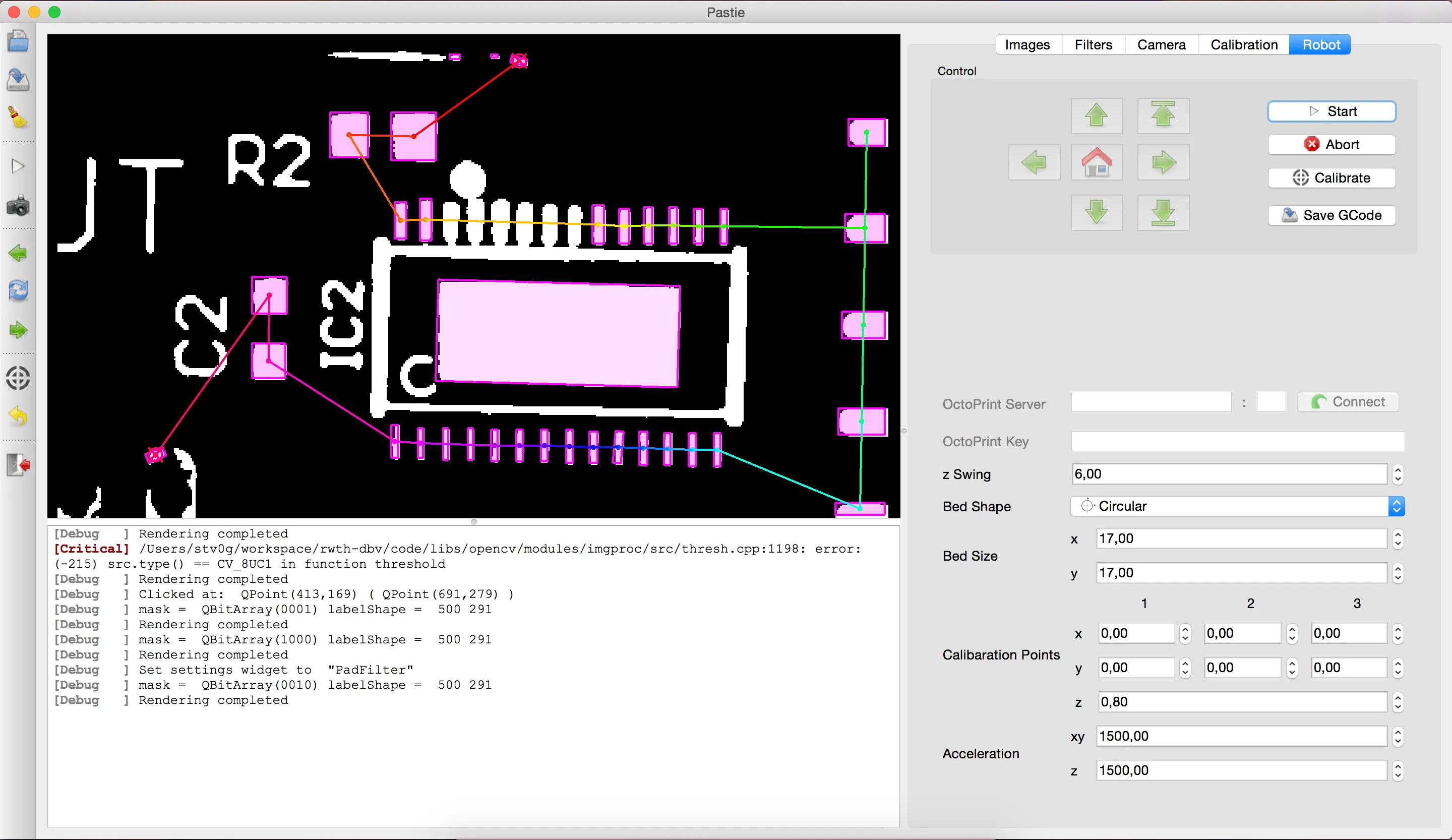This screenshot has height=840, width=1452.
Task: Click stepper for Acceleration xy value
Action: pos(1397,737)
